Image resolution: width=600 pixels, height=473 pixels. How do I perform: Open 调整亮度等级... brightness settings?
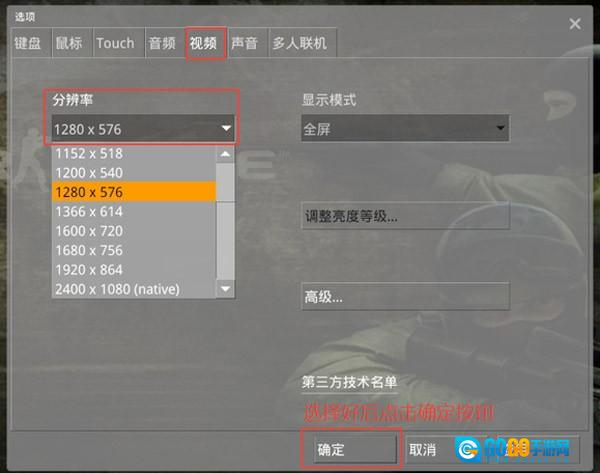(x=405, y=216)
